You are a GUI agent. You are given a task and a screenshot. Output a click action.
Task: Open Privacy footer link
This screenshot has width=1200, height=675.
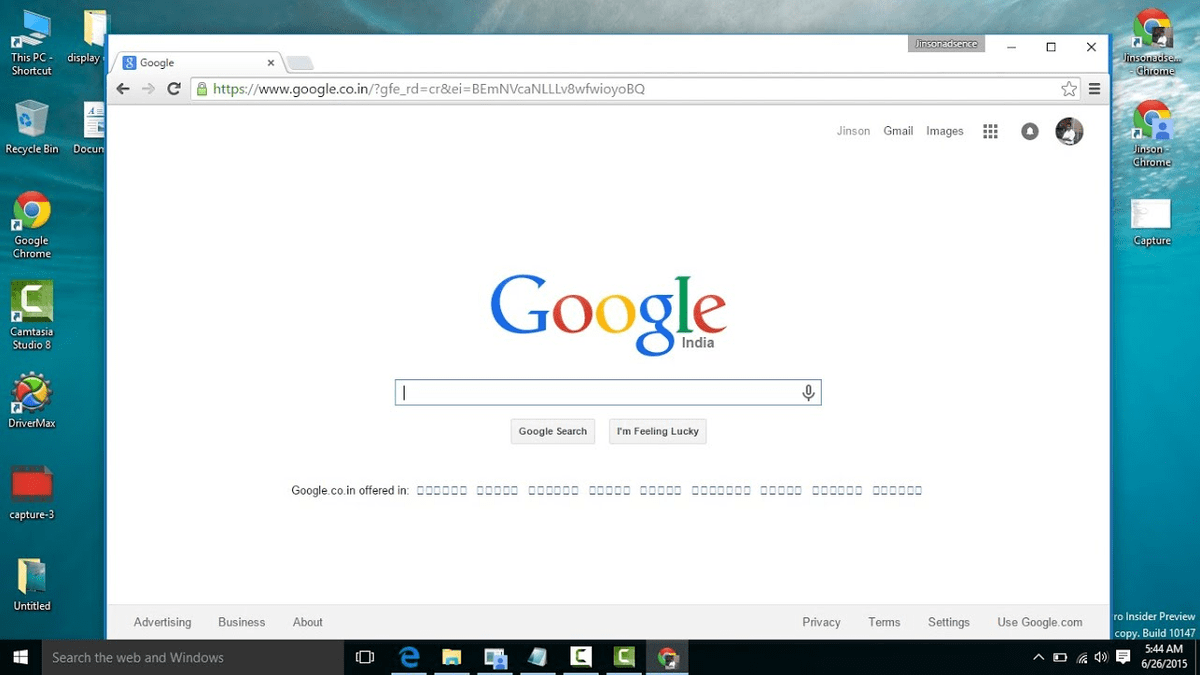coord(821,622)
